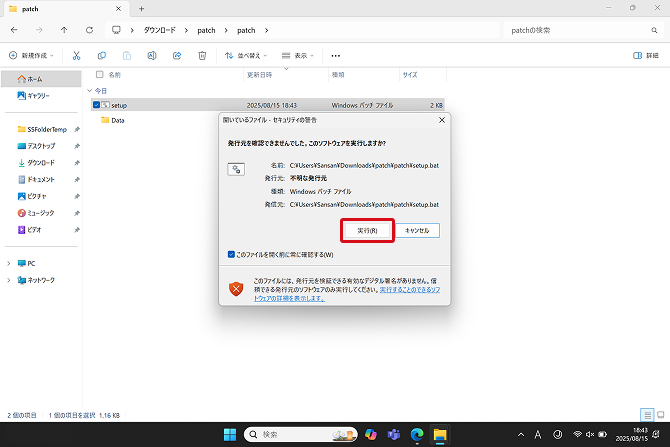Click the Wi-Fi network tray icon
This screenshot has width=670, height=447.
577,435
